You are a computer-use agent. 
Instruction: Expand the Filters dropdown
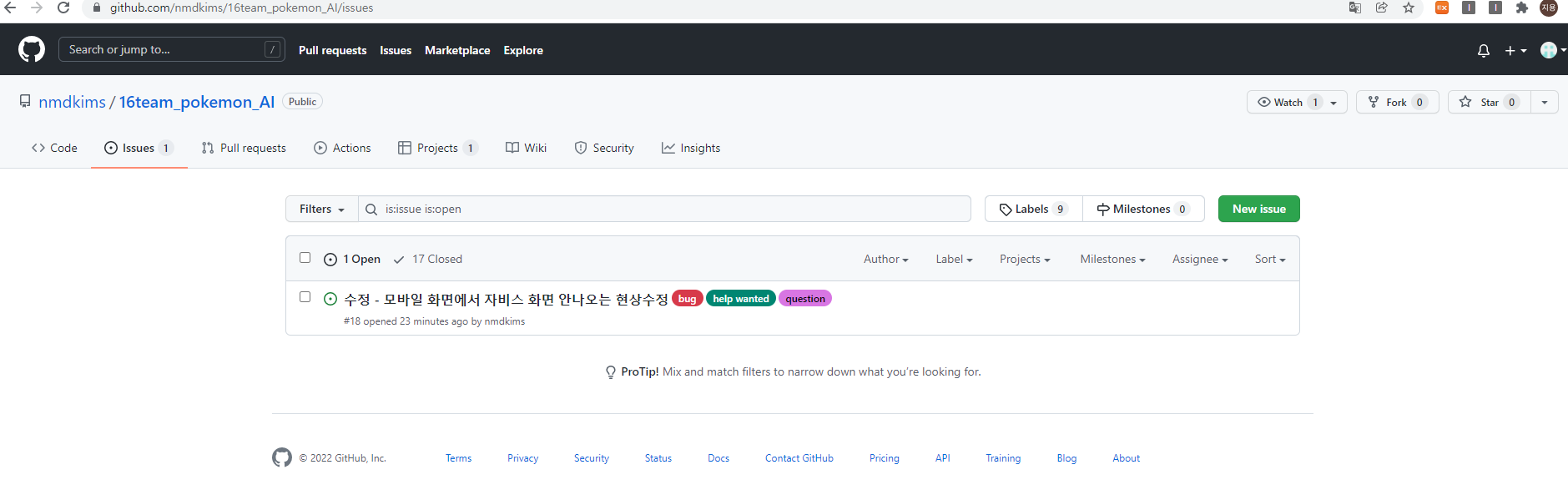tap(322, 209)
